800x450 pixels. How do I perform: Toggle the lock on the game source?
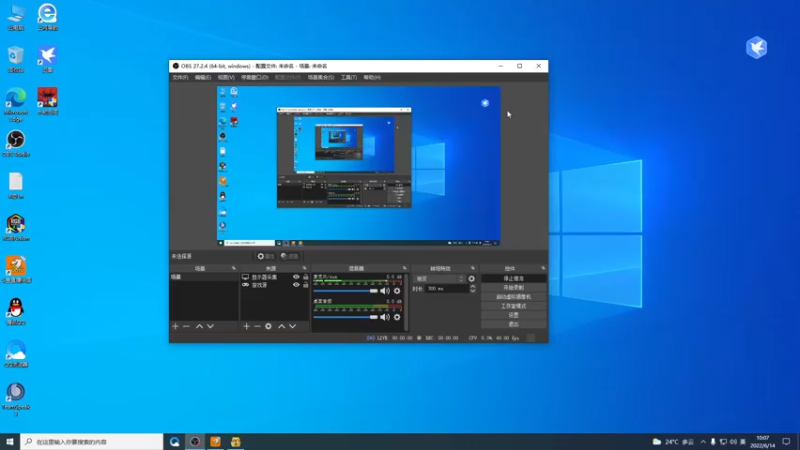coord(306,285)
